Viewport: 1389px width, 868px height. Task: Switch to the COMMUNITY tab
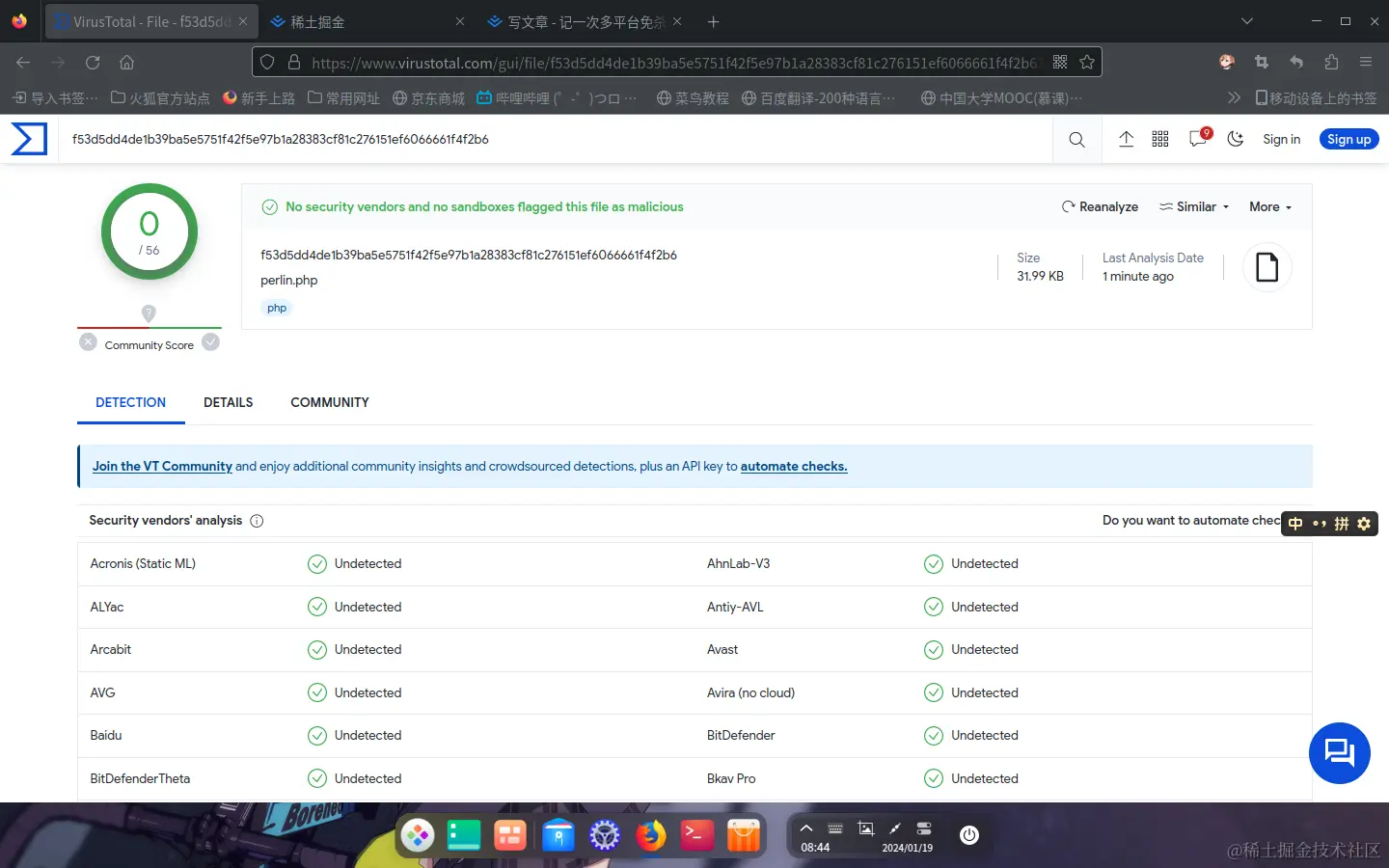coord(330,402)
